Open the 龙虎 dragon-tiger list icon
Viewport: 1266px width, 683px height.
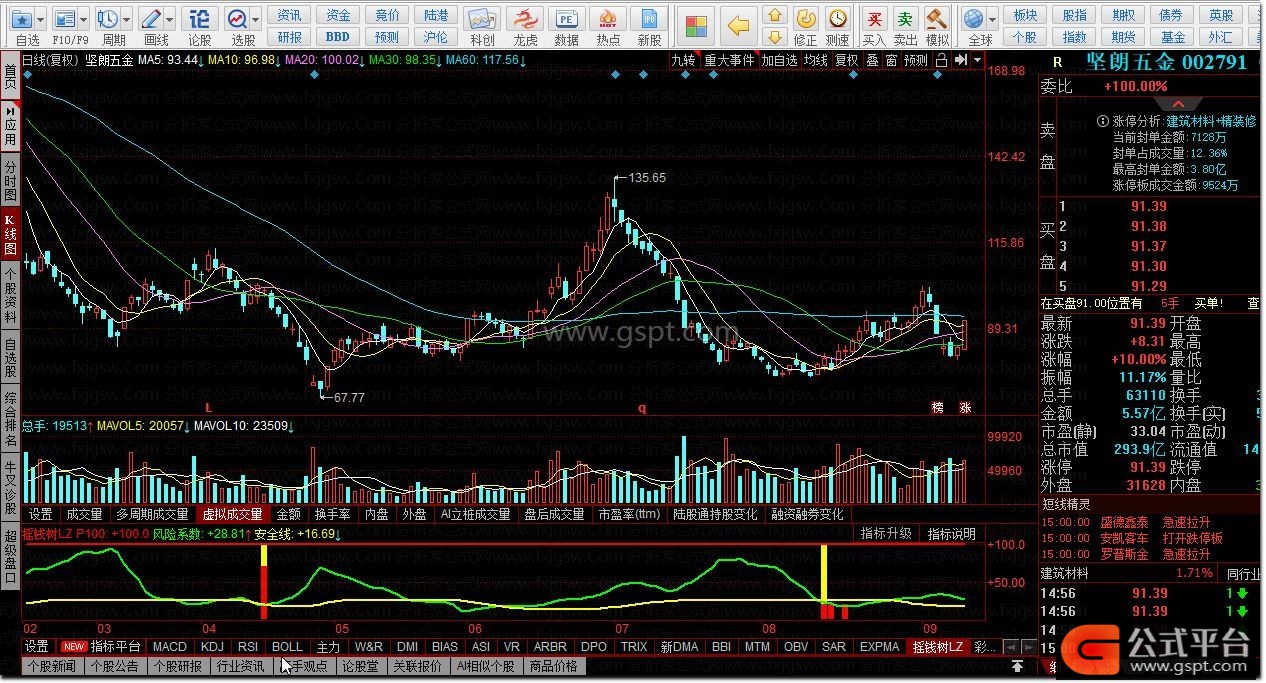click(x=525, y=19)
